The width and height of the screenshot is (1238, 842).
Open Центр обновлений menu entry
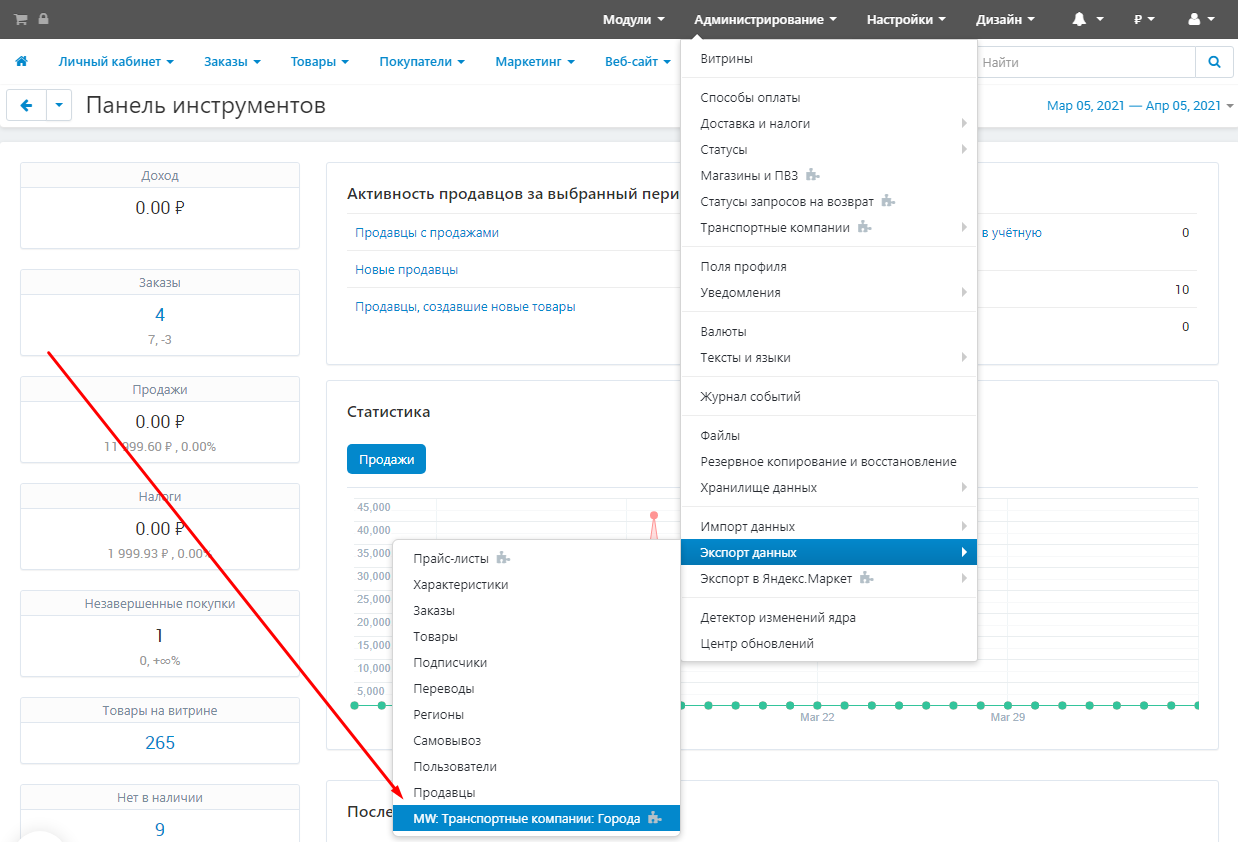[757, 644]
